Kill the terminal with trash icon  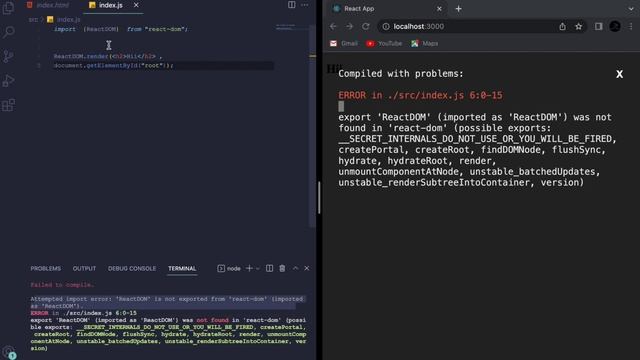point(282,268)
